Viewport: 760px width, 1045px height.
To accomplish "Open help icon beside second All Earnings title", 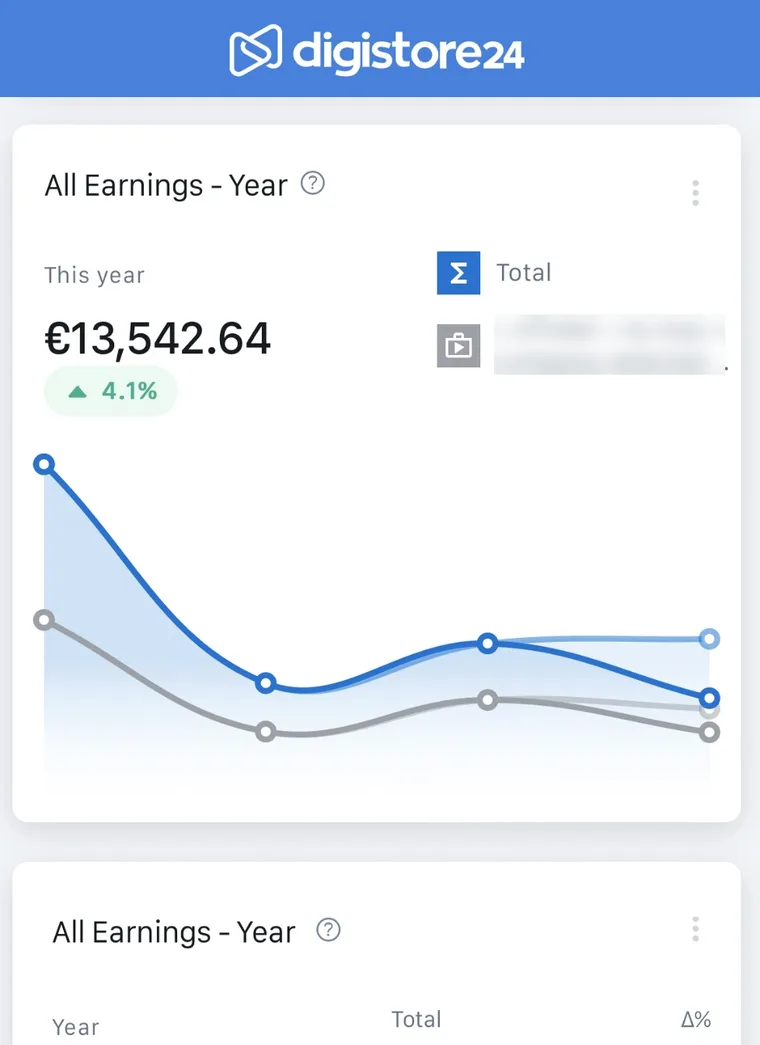I will coord(328,930).
